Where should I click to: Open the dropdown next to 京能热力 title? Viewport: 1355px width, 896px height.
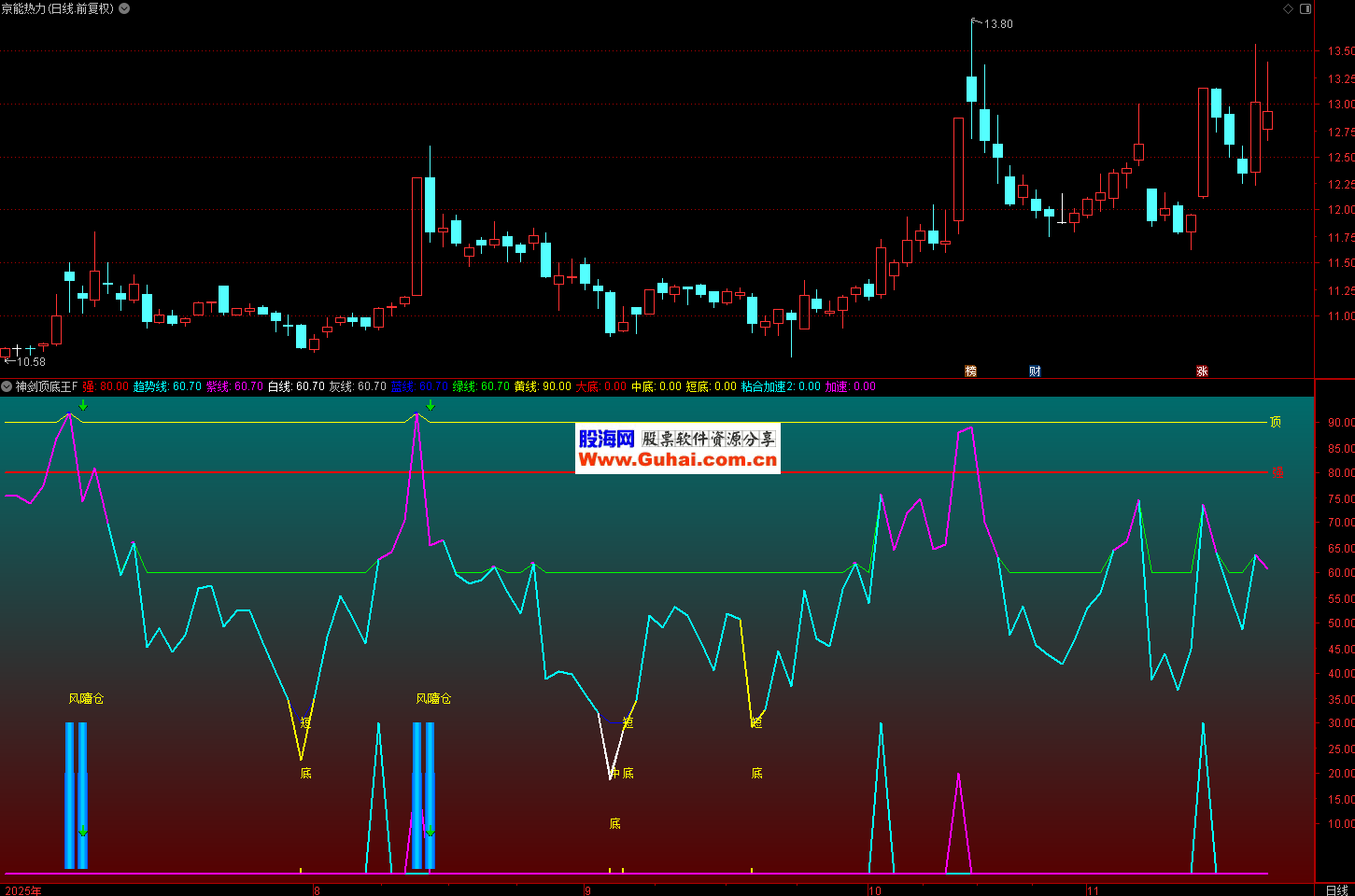click(x=124, y=8)
